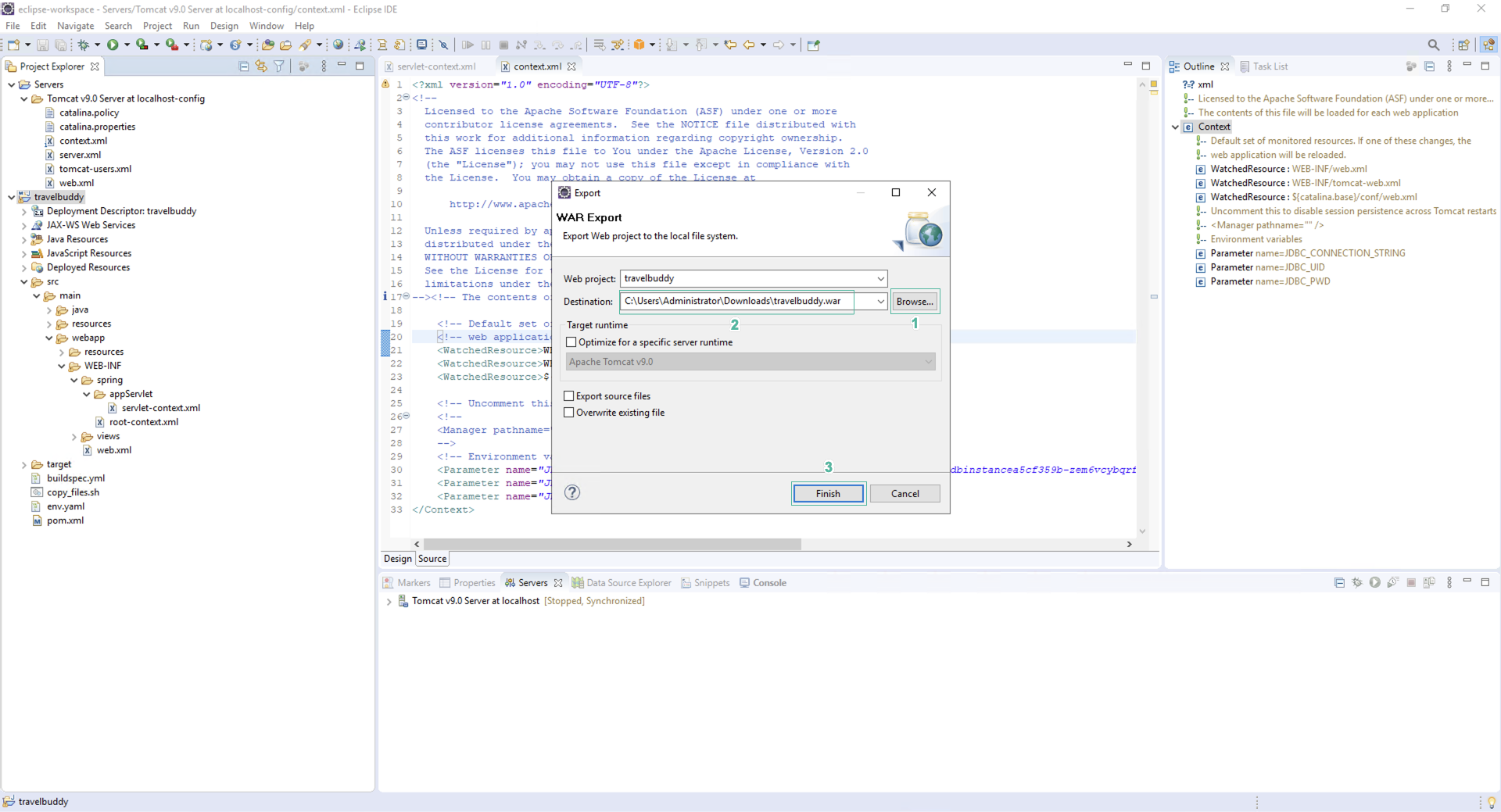The image size is (1501, 812).
Task: Expand Tomcat v9.0 Server in Servers view
Action: [389, 601]
